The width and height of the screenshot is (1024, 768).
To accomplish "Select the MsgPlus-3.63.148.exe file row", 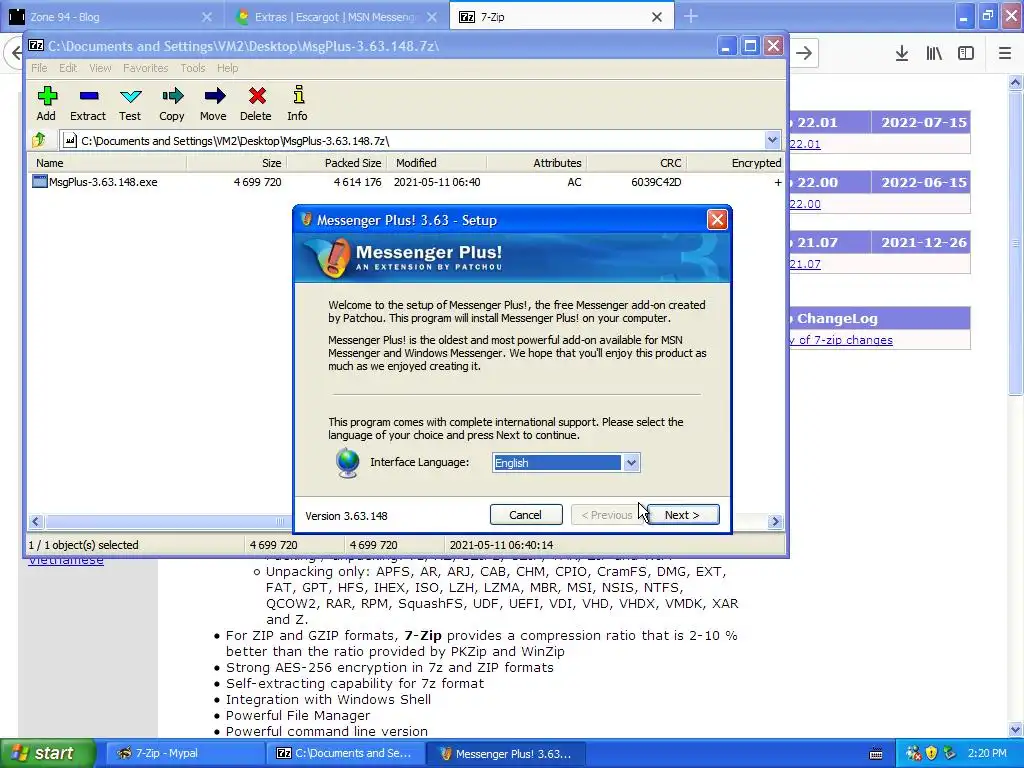I will tap(406, 182).
